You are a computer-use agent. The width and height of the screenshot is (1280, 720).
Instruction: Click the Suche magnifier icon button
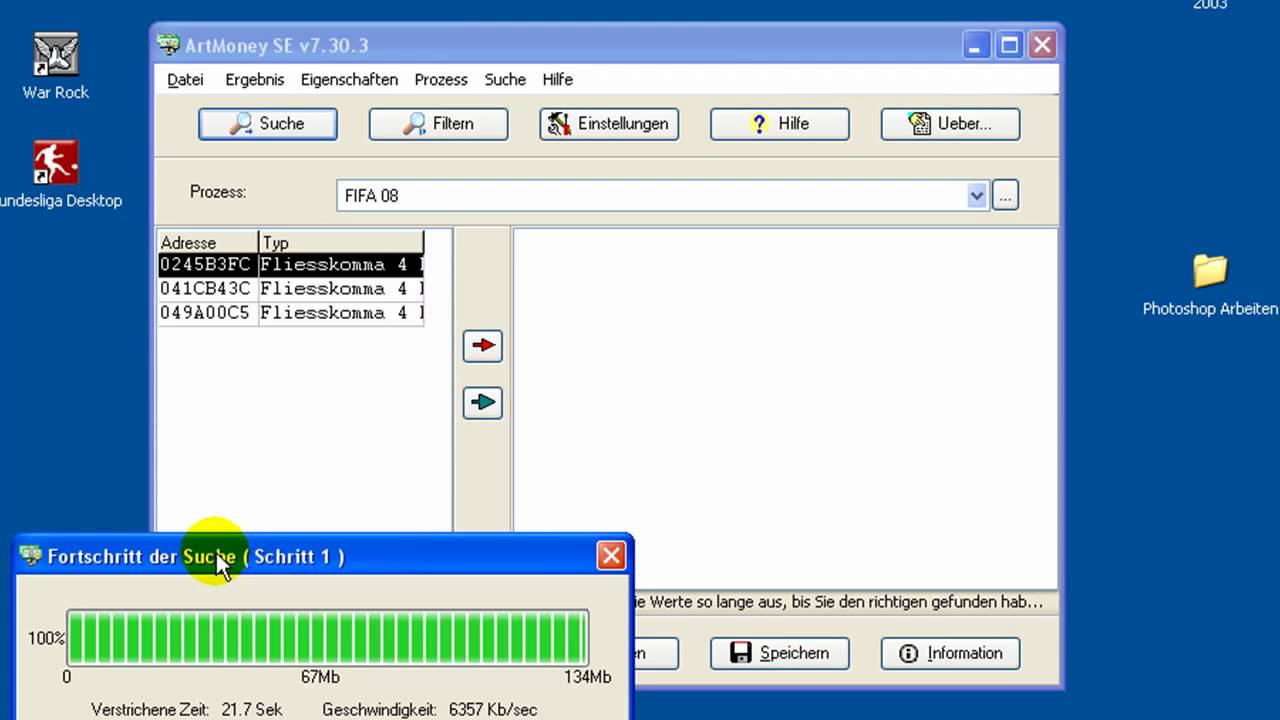[240, 123]
